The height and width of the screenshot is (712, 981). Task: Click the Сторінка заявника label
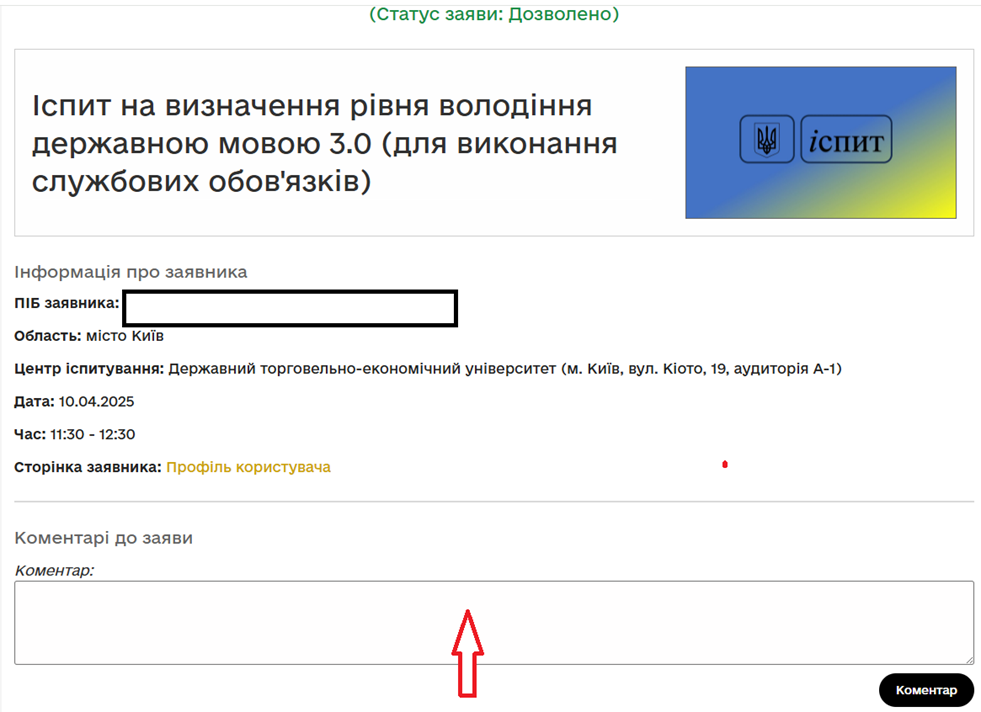click(88, 467)
